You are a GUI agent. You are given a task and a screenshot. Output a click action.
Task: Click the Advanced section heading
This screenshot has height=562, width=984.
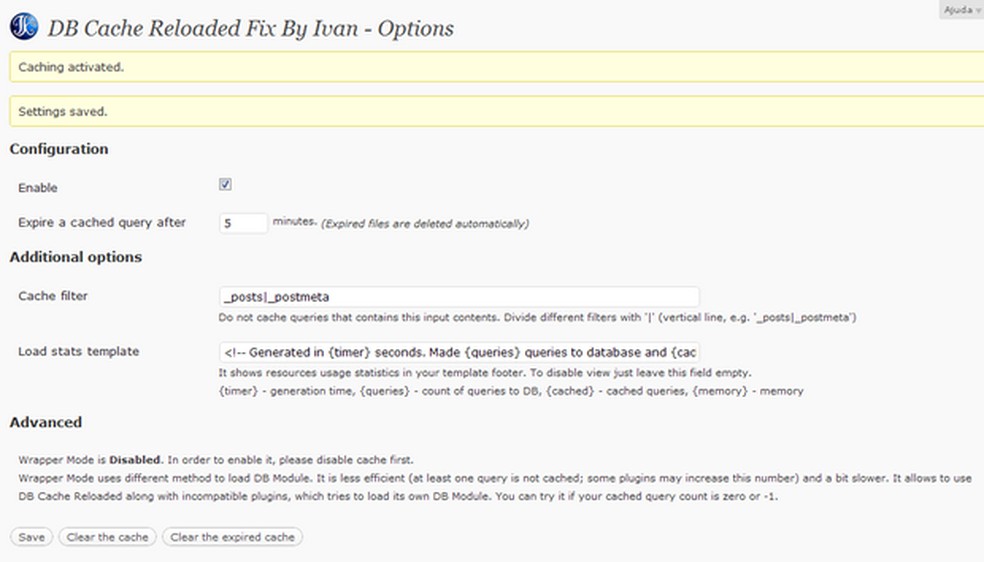tap(46, 422)
